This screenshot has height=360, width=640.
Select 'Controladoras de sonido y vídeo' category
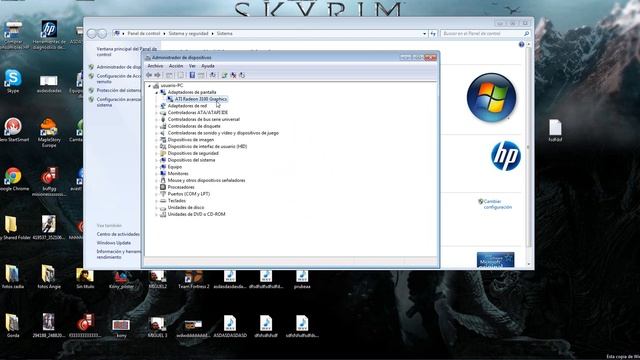point(223,133)
